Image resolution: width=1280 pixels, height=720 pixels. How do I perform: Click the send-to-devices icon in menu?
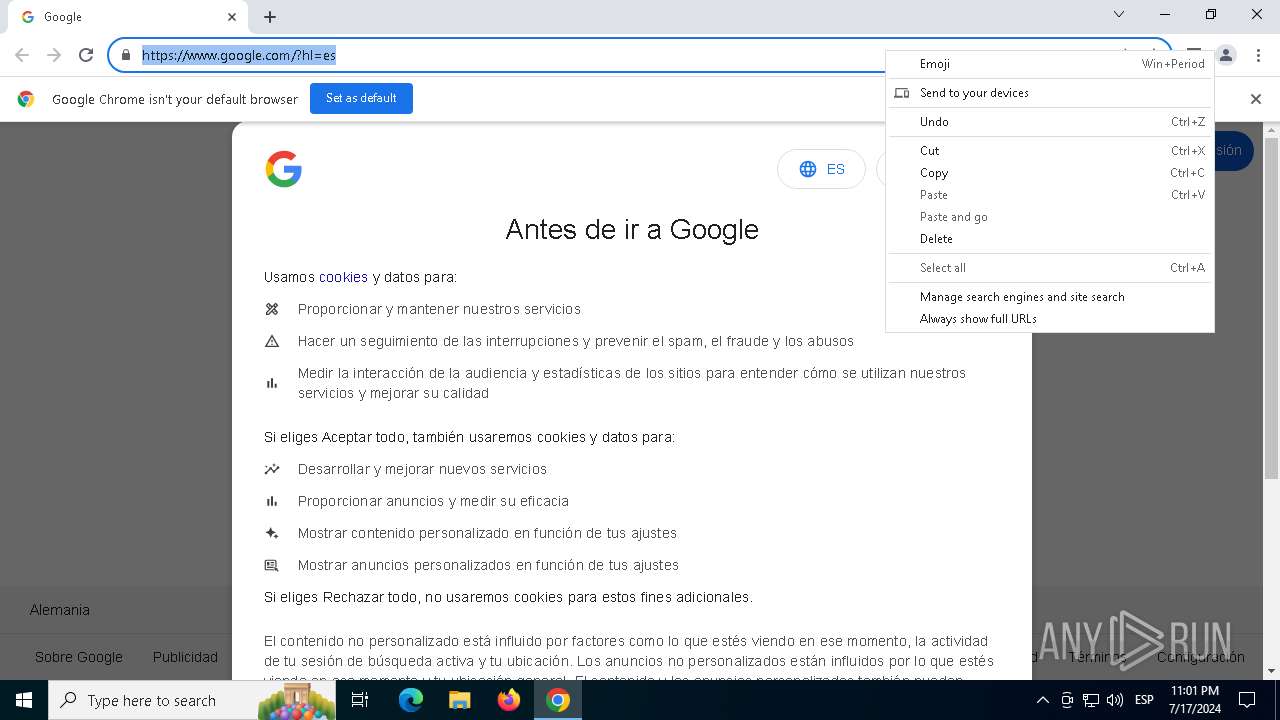coord(902,93)
